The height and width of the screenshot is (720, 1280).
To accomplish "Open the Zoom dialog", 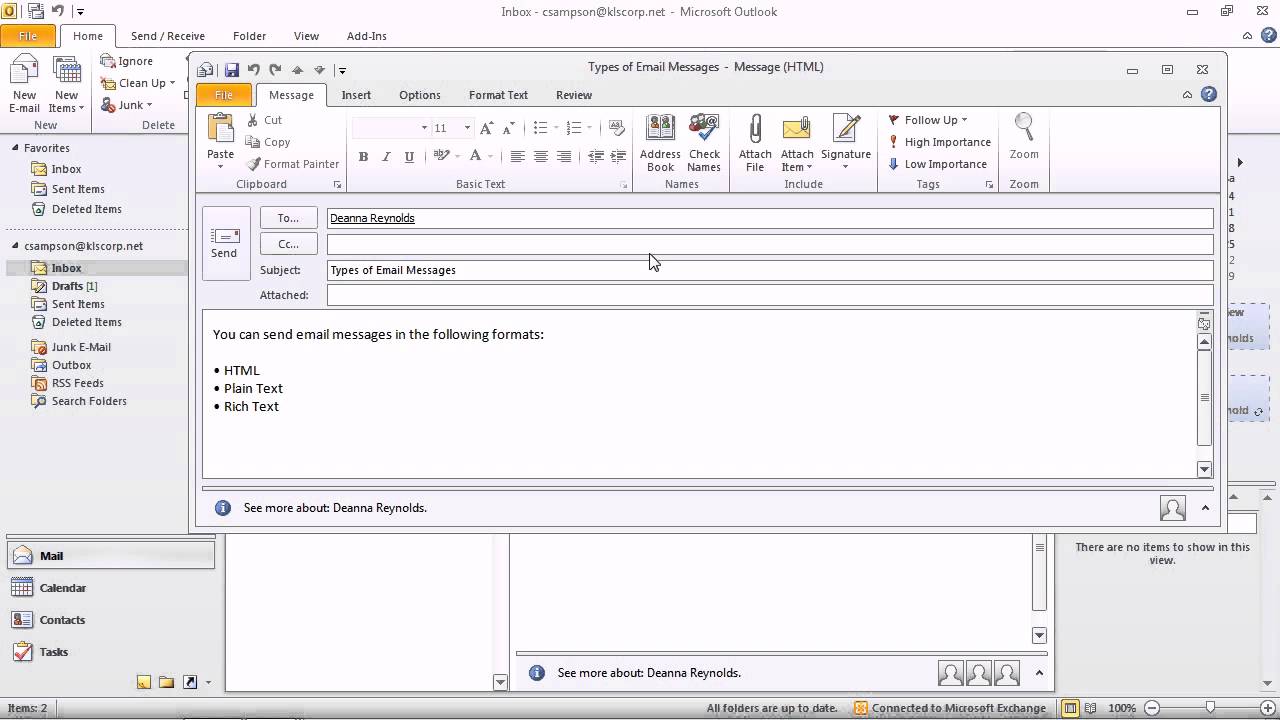I will 1024,137.
